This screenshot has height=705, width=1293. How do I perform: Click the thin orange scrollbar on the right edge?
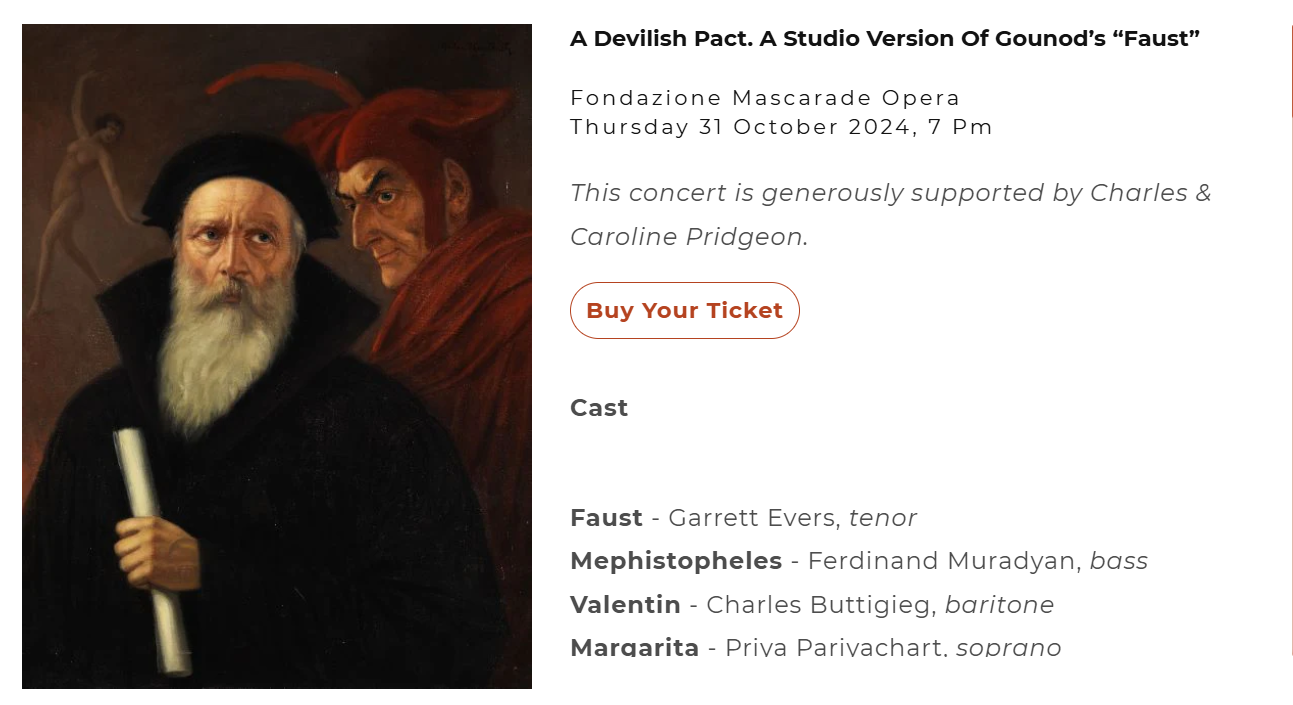[x=1291, y=70]
